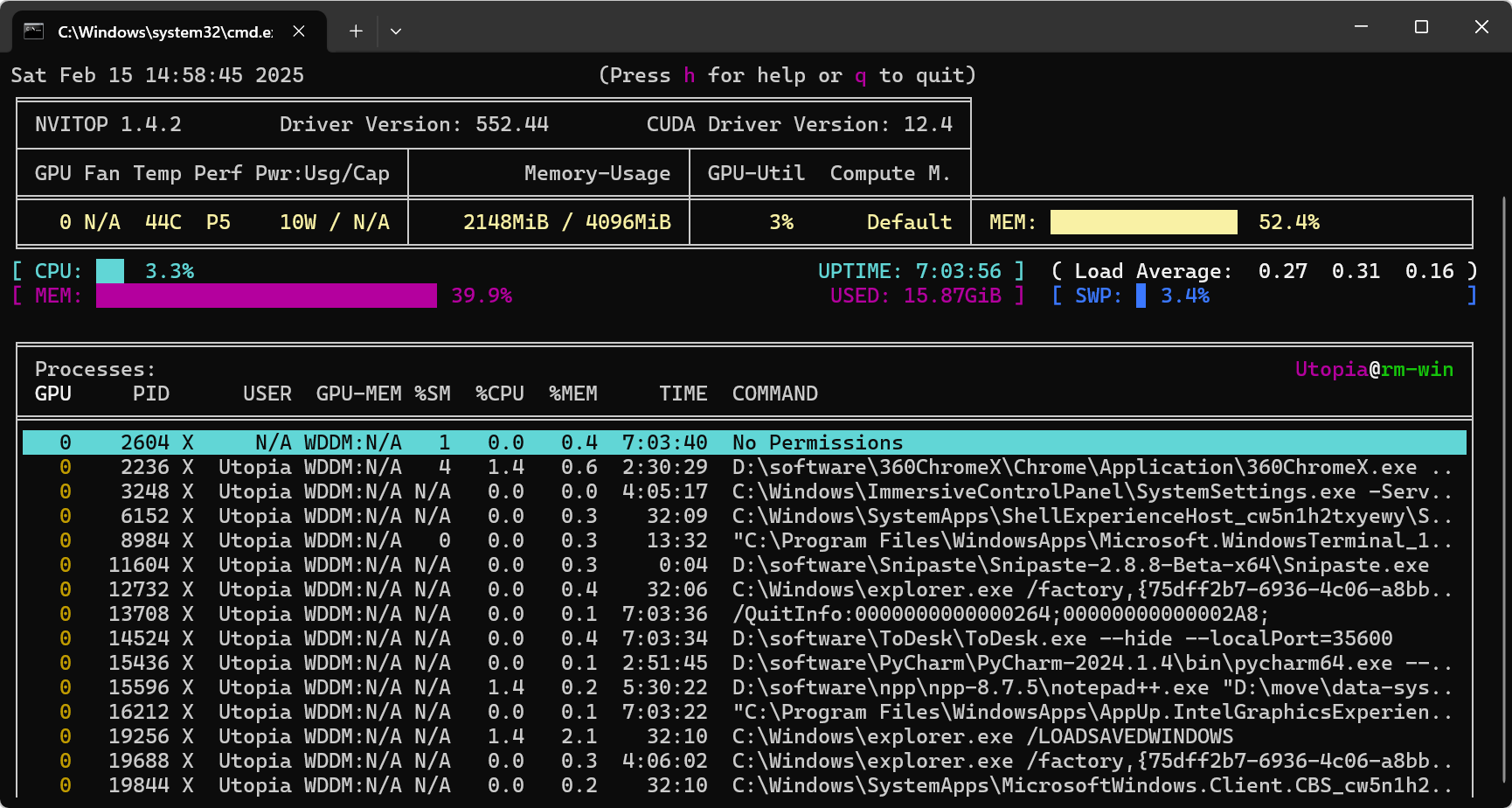
Task: Select the process row with PID 13708
Action: click(x=745, y=614)
